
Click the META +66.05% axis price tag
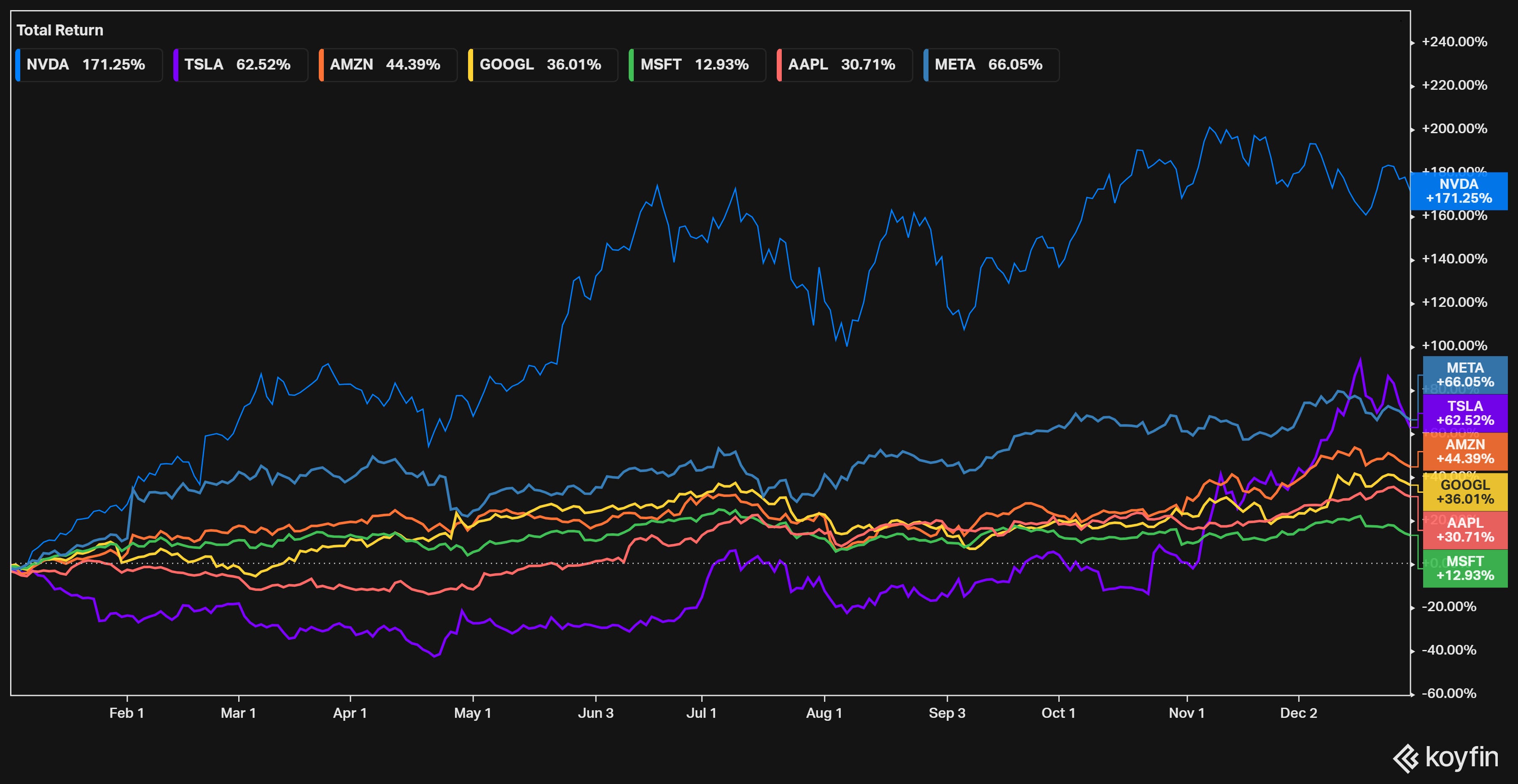point(1465,375)
